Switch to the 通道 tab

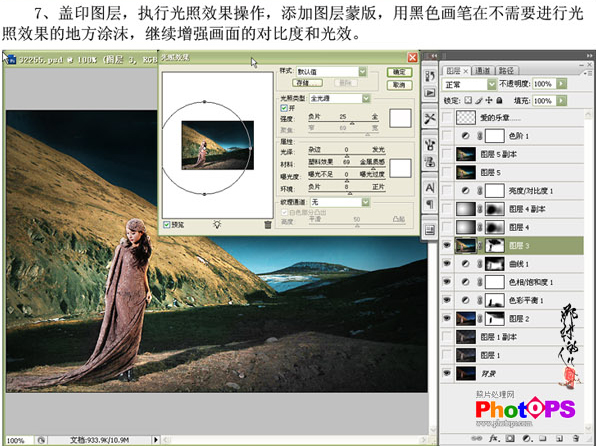483,71
